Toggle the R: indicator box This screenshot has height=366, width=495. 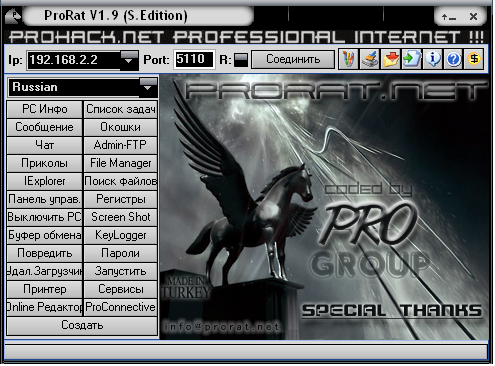coord(241,60)
